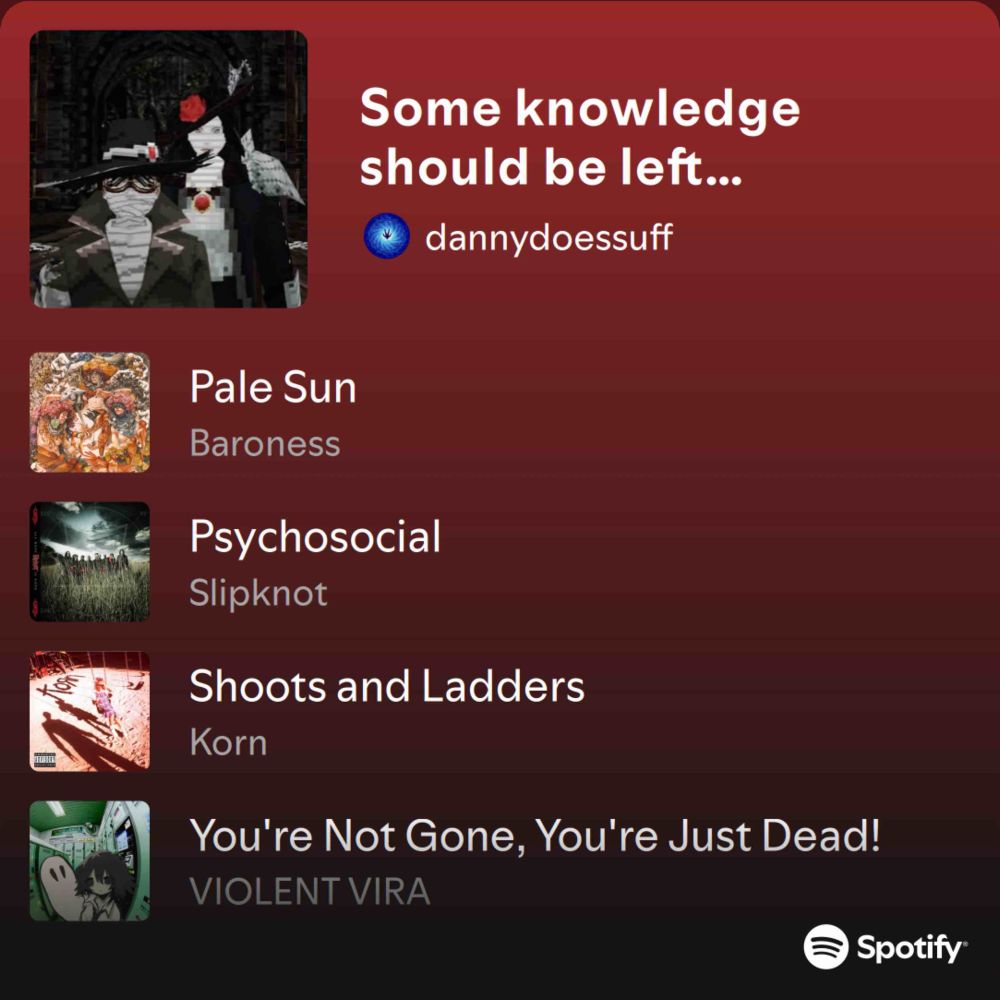Open the VIOLENT VIRA artist name
The image size is (1000, 1000).
pyautogui.click(x=310, y=892)
